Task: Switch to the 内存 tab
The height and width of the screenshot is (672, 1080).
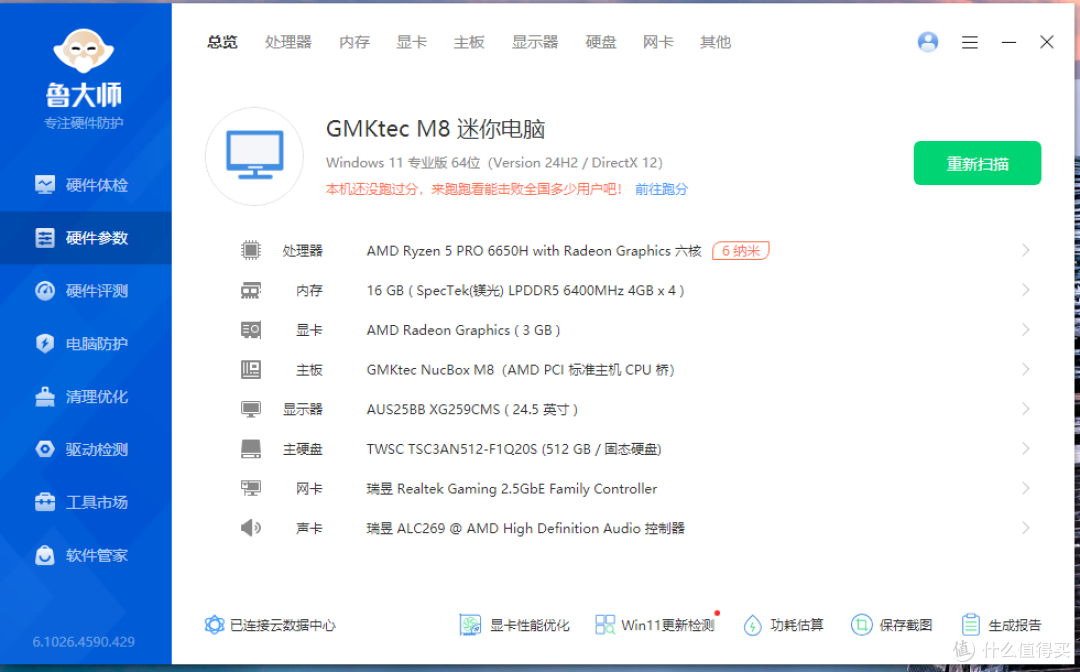Action: click(354, 42)
